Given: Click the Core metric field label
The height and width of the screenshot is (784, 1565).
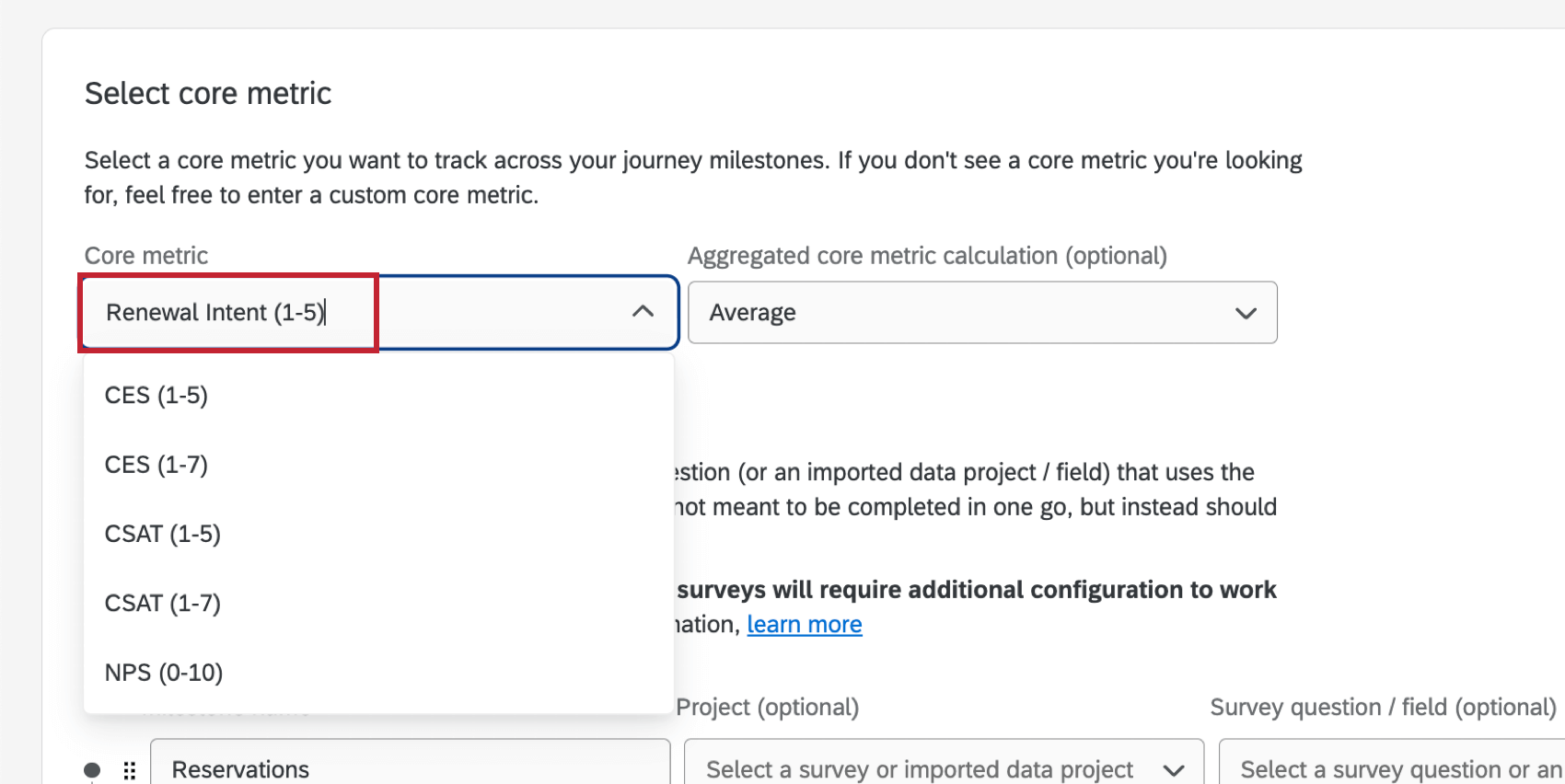Looking at the screenshot, I should click(x=145, y=256).
